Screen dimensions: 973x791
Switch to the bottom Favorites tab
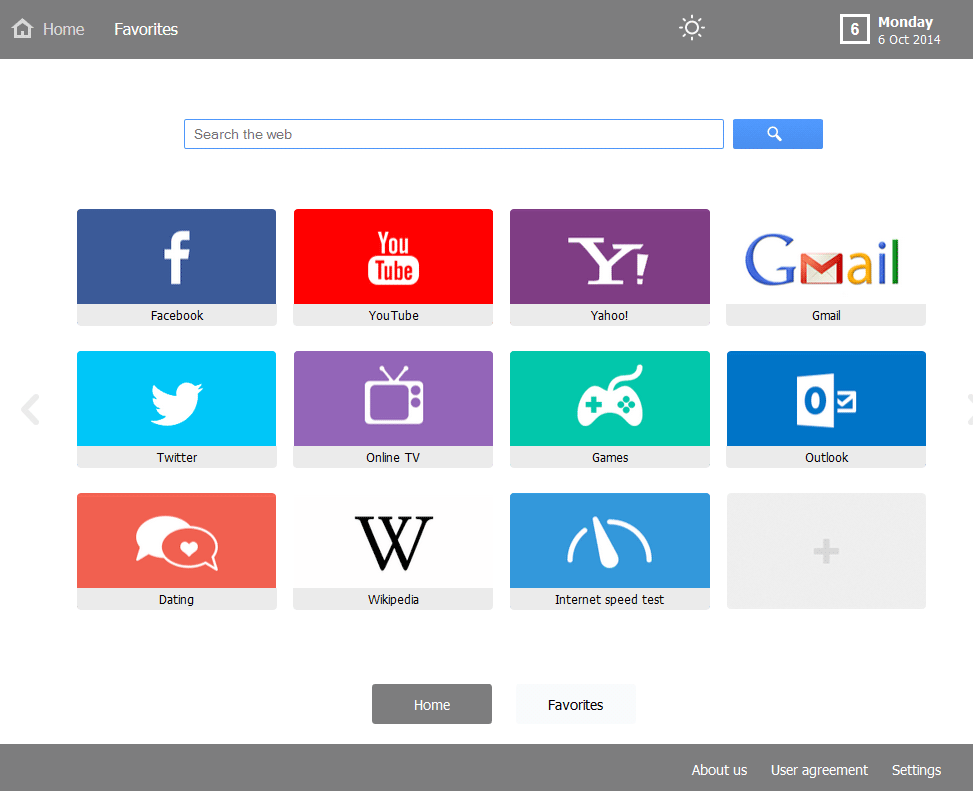coord(575,704)
